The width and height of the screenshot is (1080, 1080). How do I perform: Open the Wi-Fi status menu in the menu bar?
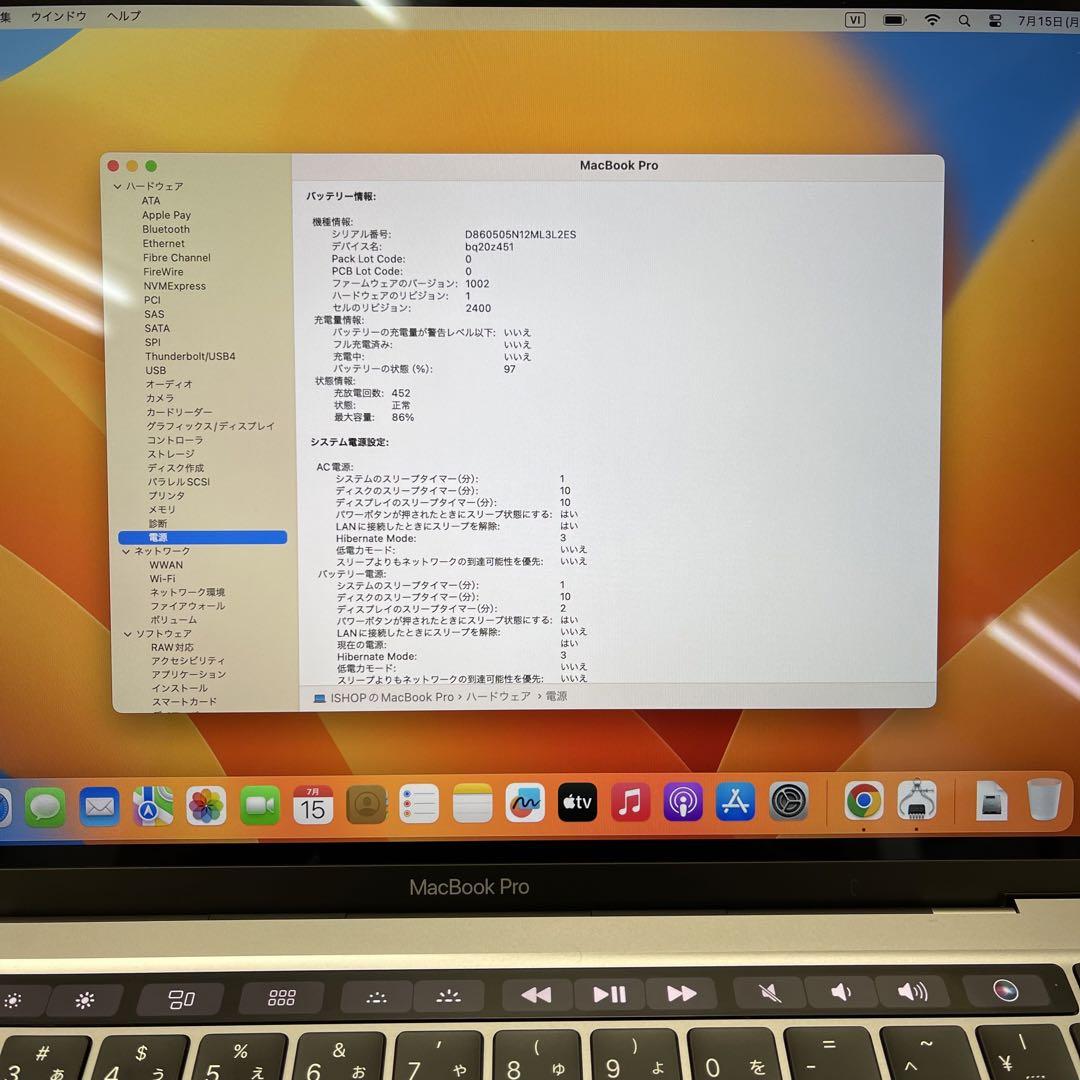pos(932,20)
